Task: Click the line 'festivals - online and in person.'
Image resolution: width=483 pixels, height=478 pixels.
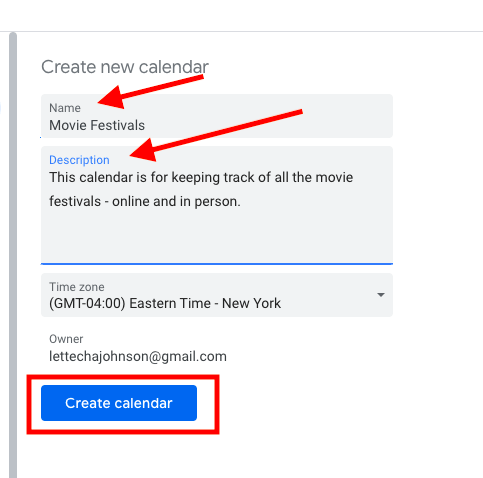Action: pos(145,201)
